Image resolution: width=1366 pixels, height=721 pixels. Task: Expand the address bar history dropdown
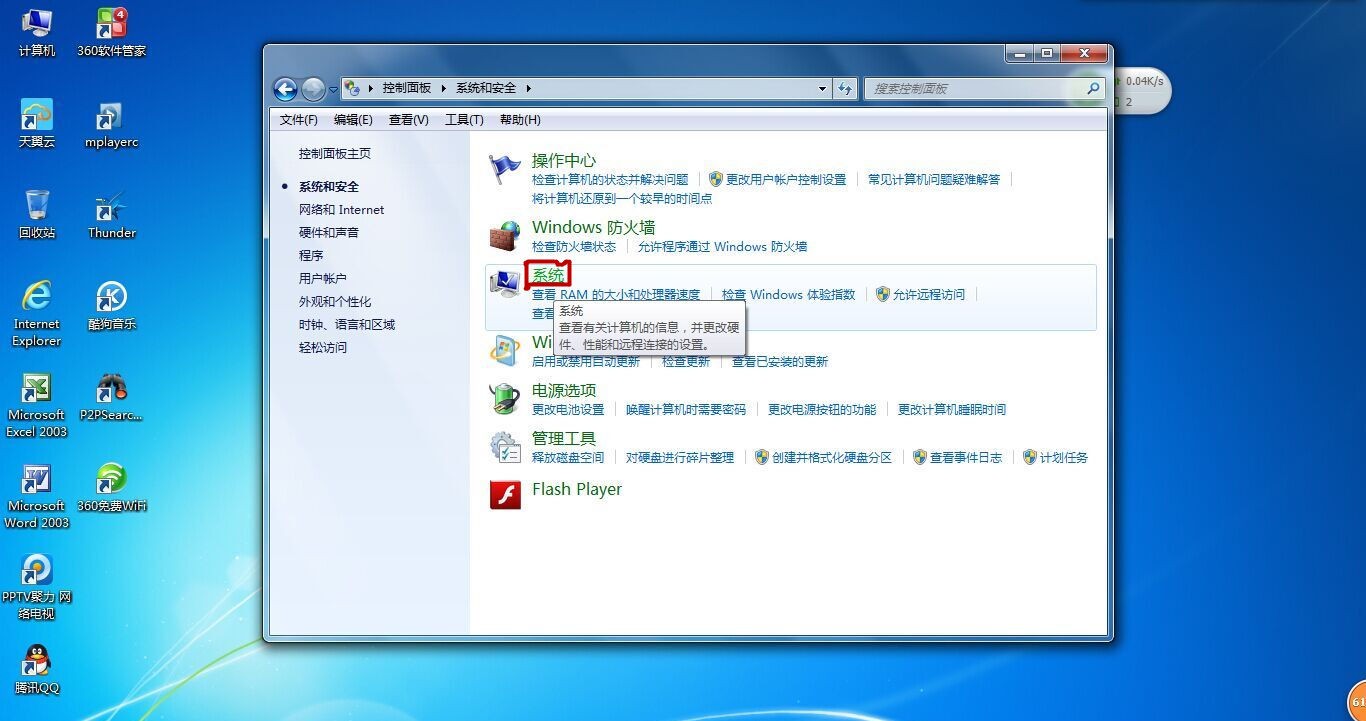coord(822,88)
